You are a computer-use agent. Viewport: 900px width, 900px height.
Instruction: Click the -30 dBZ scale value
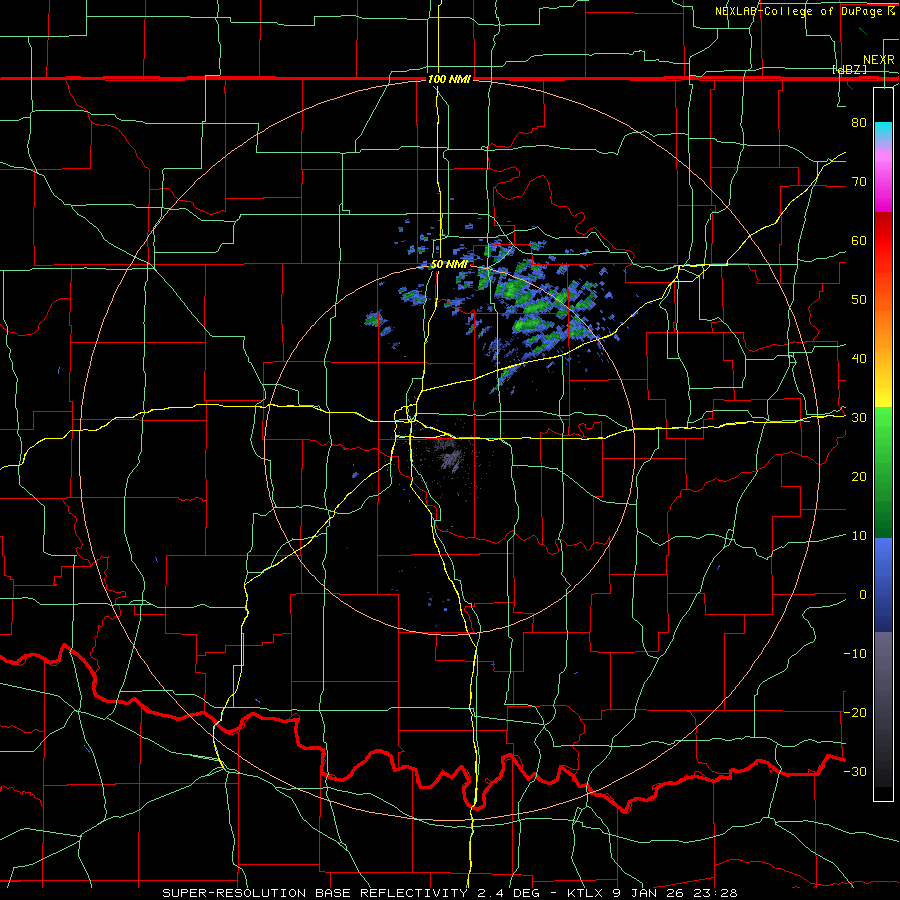pos(855,771)
